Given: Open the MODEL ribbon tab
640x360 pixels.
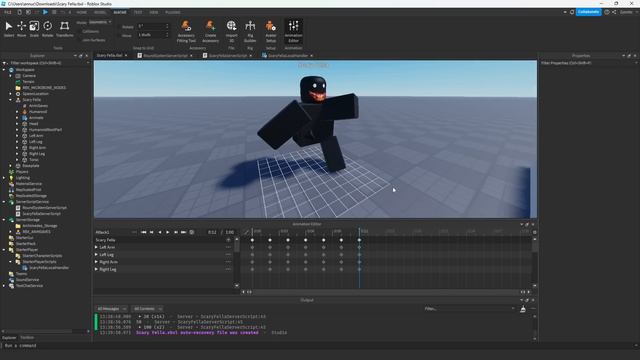Looking at the screenshot, I should pyautogui.click(x=100, y=12).
